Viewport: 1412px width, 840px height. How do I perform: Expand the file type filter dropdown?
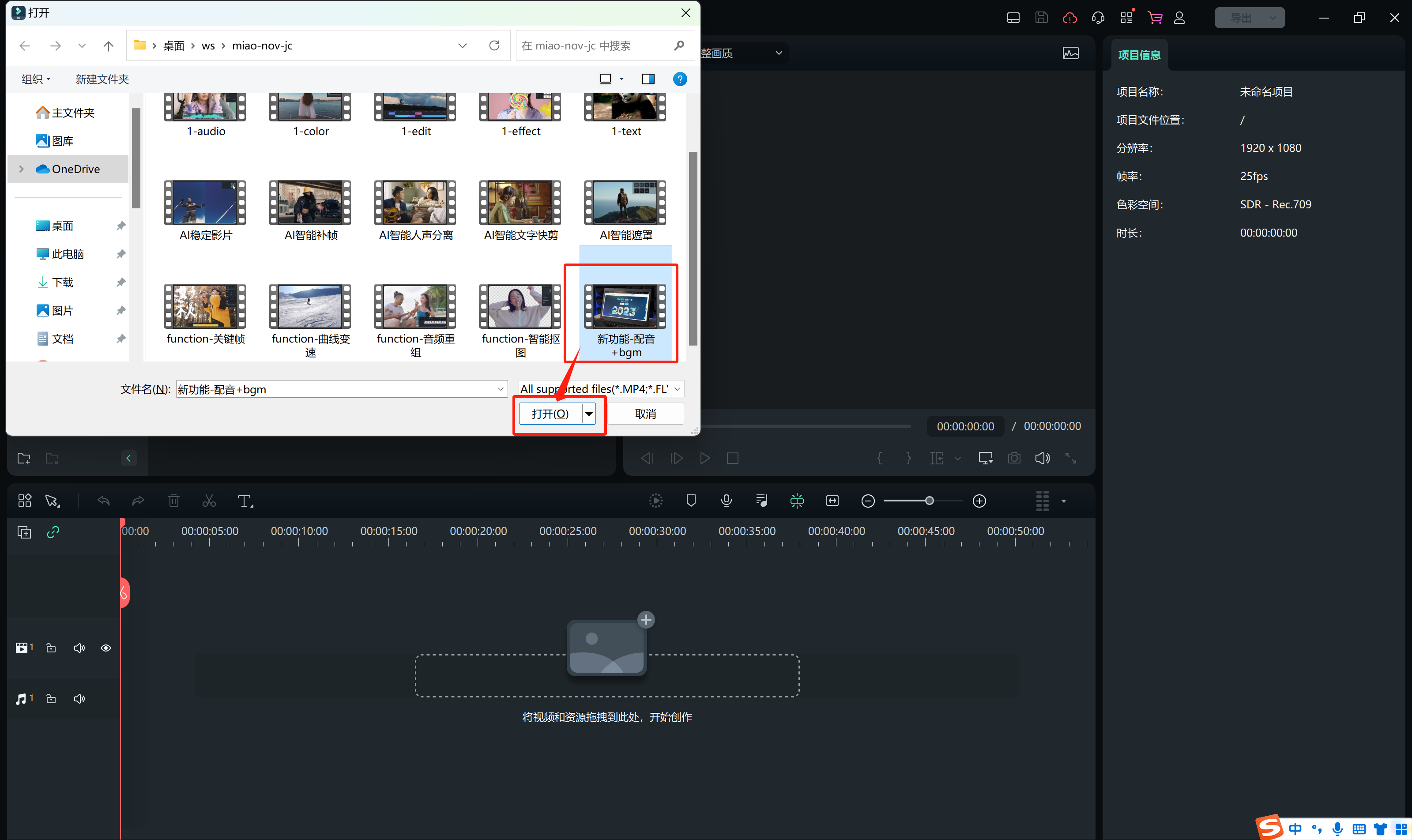(x=677, y=389)
